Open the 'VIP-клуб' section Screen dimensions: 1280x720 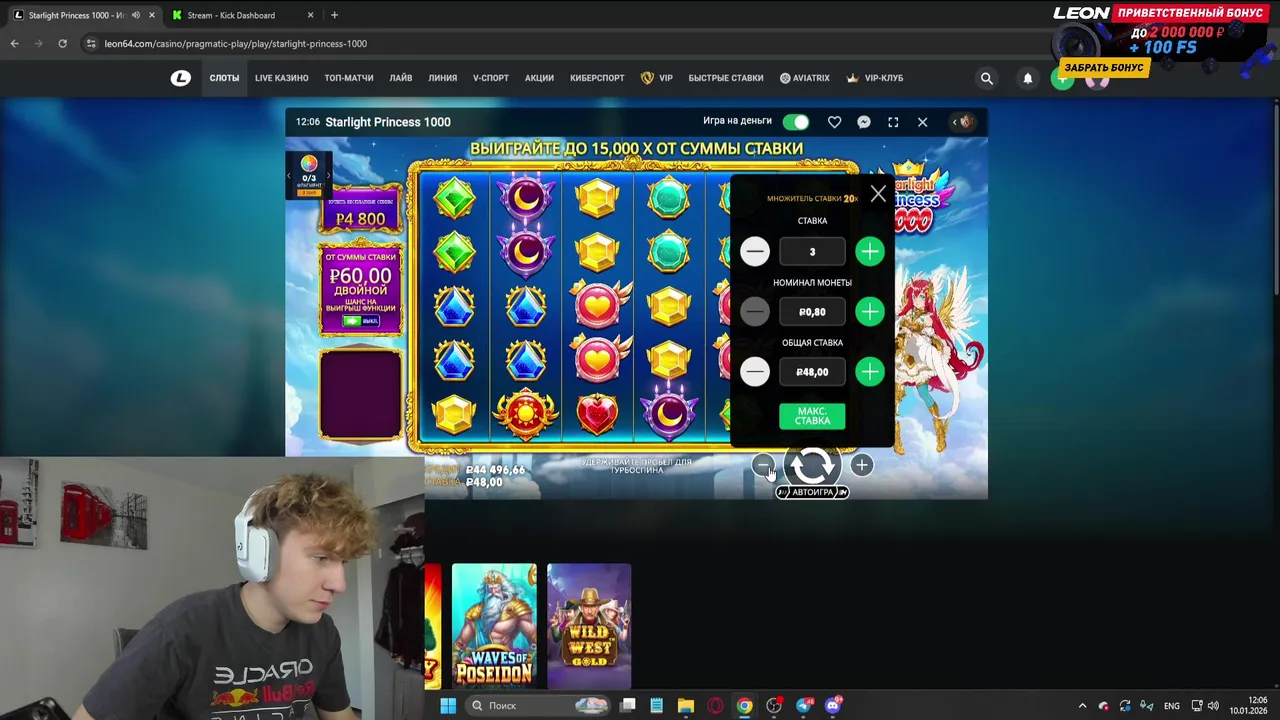click(x=875, y=78)
